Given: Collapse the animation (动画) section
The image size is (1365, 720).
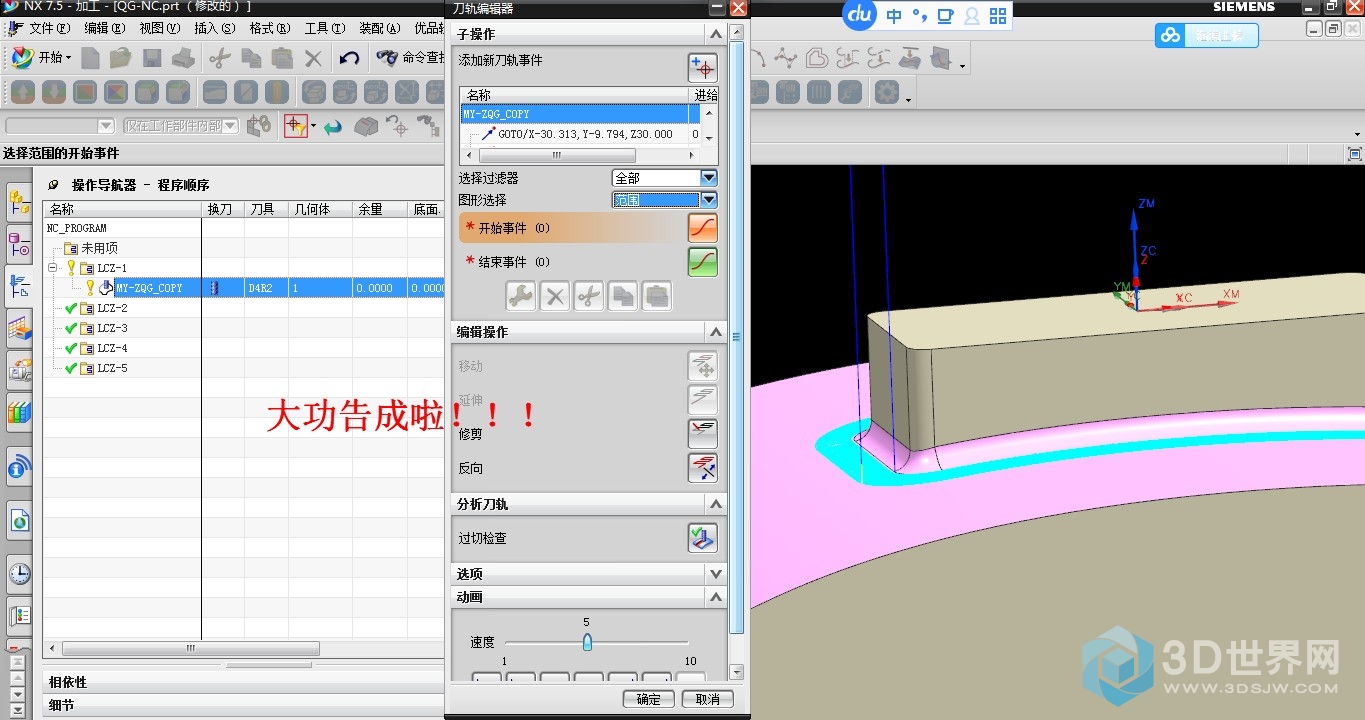Looking at the screenshot, I should point(715,597).
